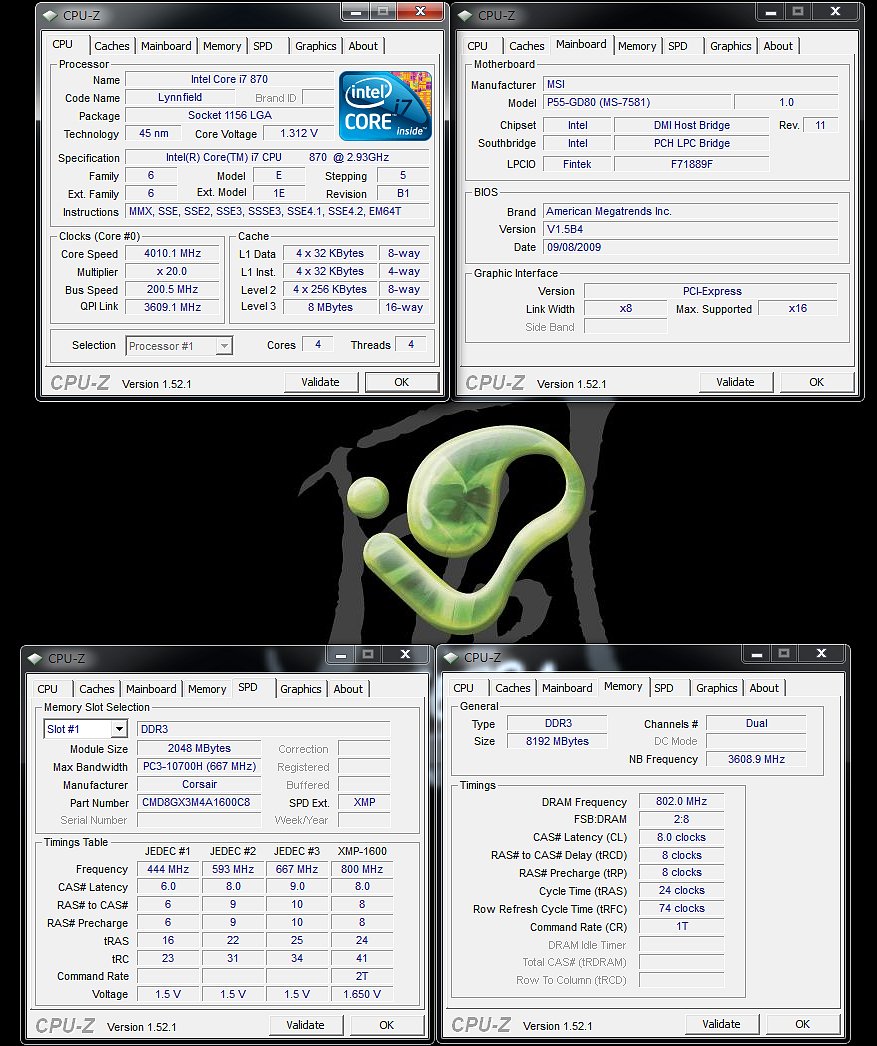Click DRAM Frequency value 802.0 MHz
This screenshot has height=1046, width=877.
coord(681,802)
